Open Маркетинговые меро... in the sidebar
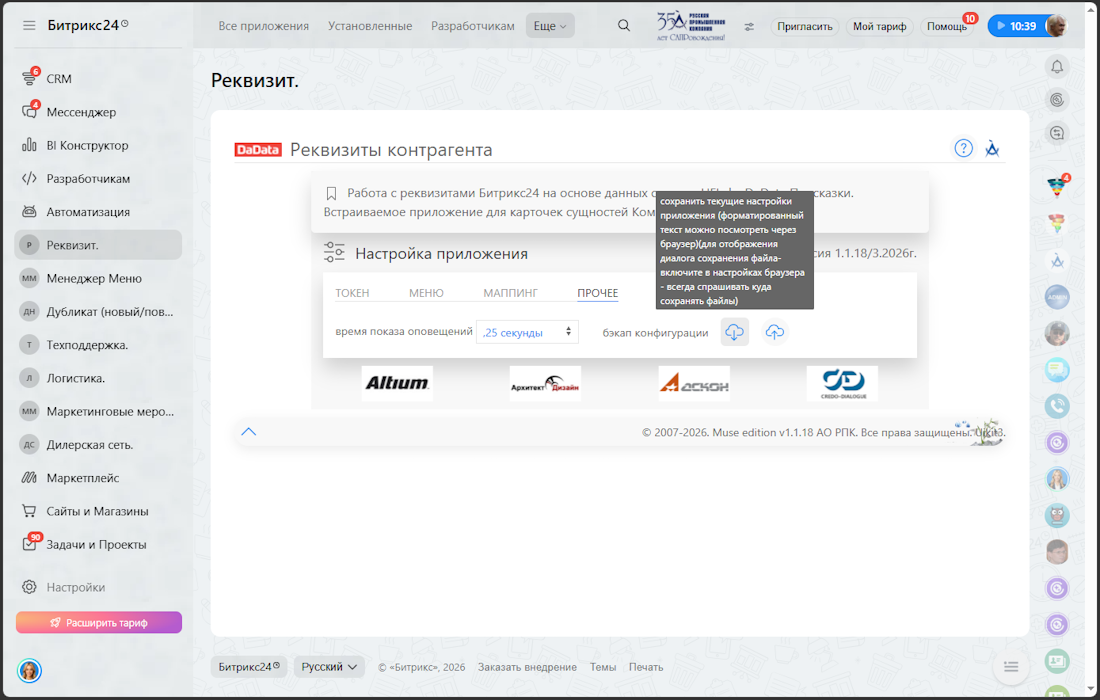The image size is (1100, 700). 98,411
